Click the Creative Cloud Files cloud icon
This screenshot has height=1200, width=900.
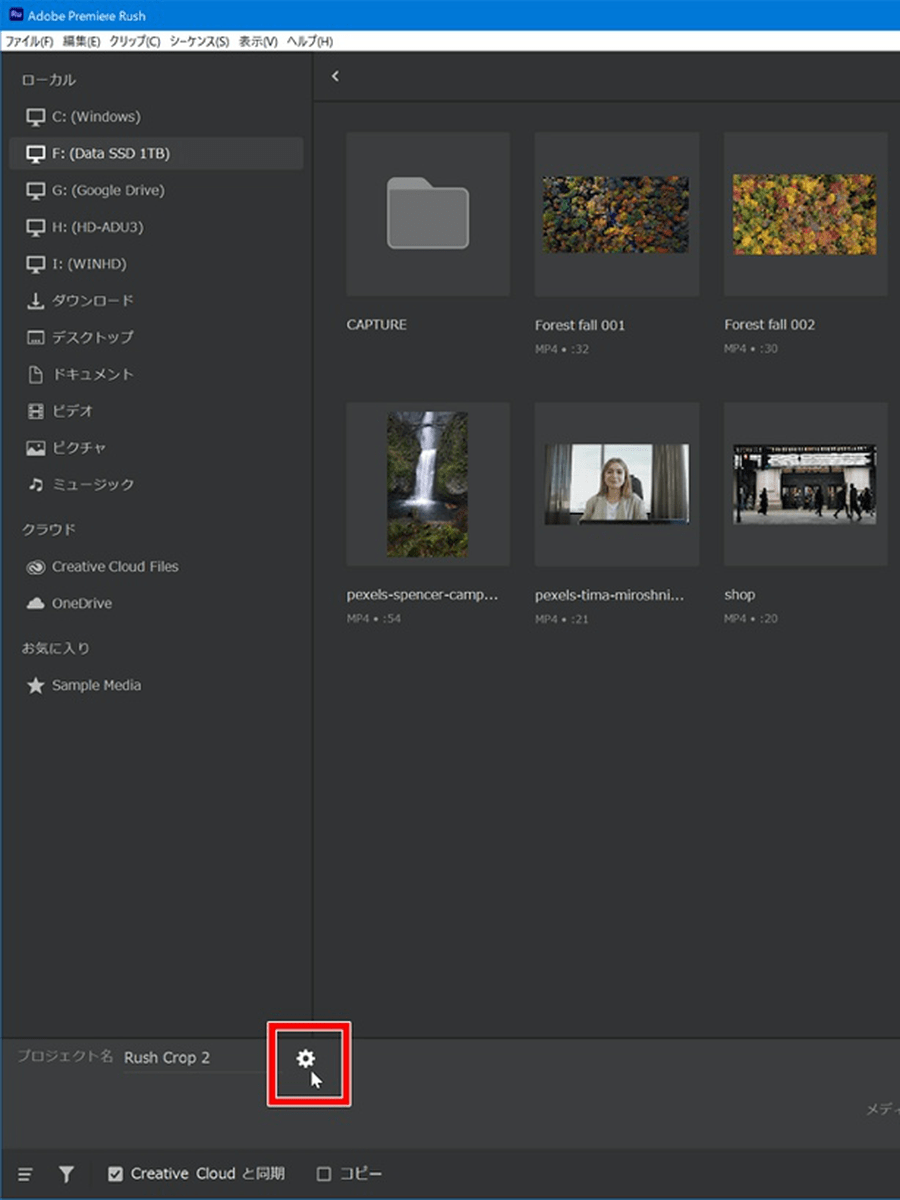[x=36, y=567]
